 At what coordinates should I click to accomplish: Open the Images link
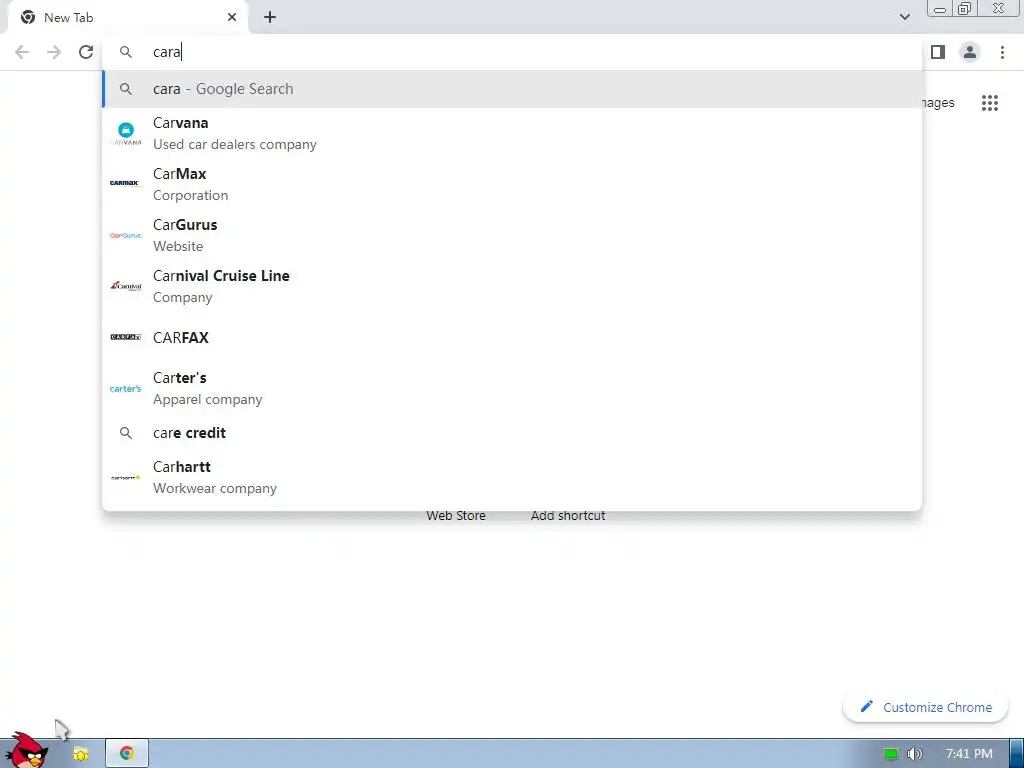click(x=938, y=103)
